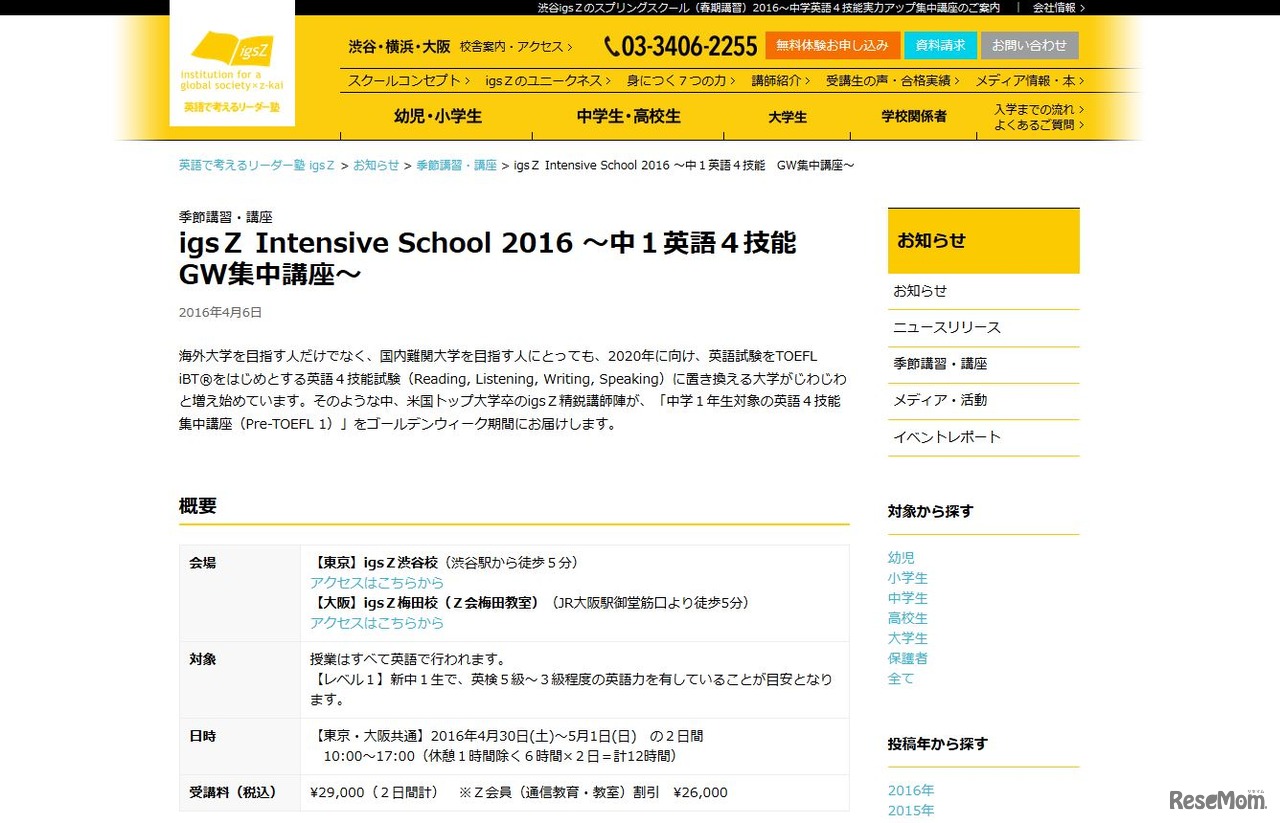Open the 講師紹介 menu item
This screenshot has width=1280, height=823.
click(x=781, y=81)
